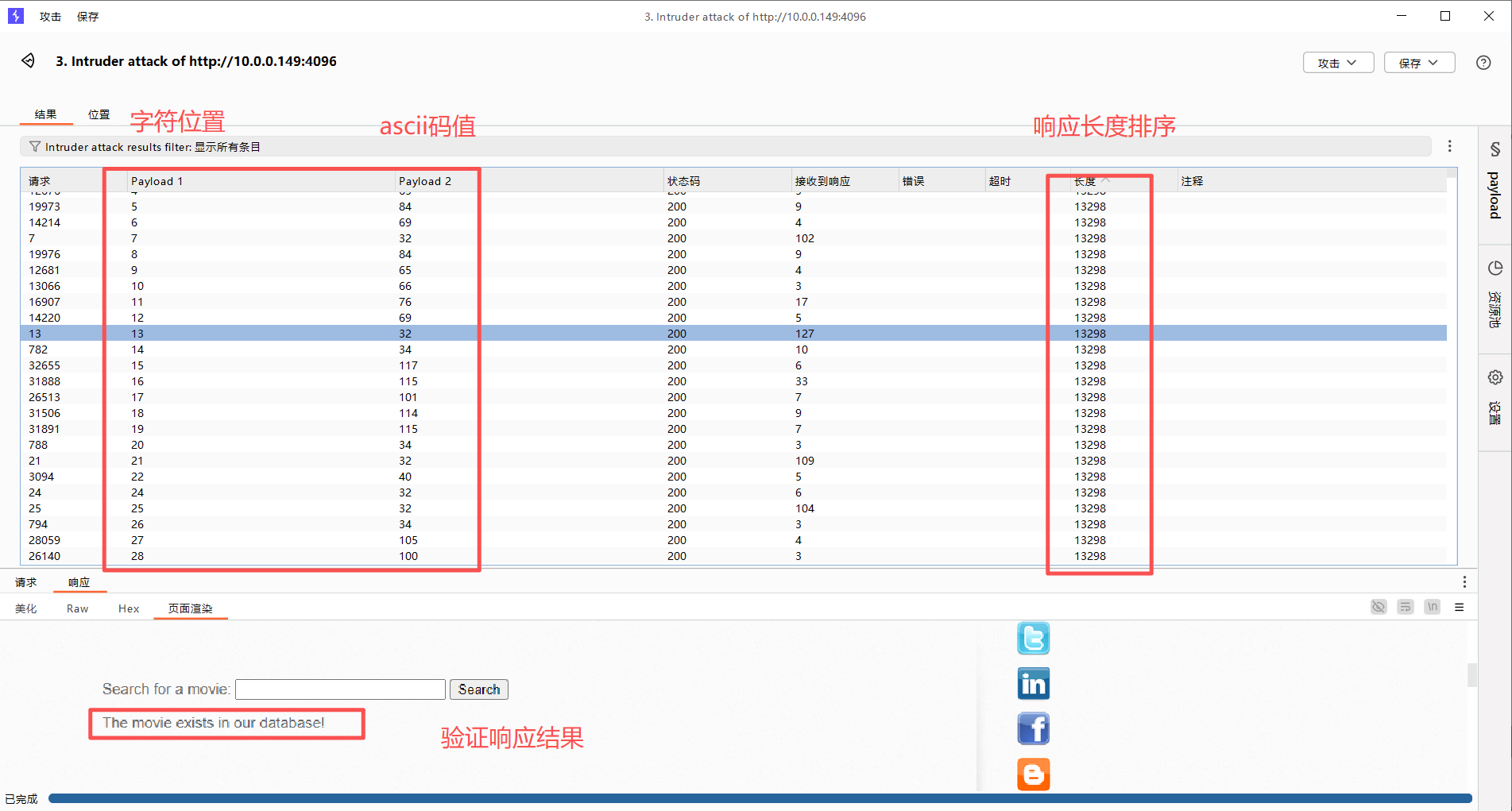The width and height of the screenshot is (1512, 811).
Task: Click the Twitter icon in rendered page
Action: pyautogui.click(x=1033, y=639)
